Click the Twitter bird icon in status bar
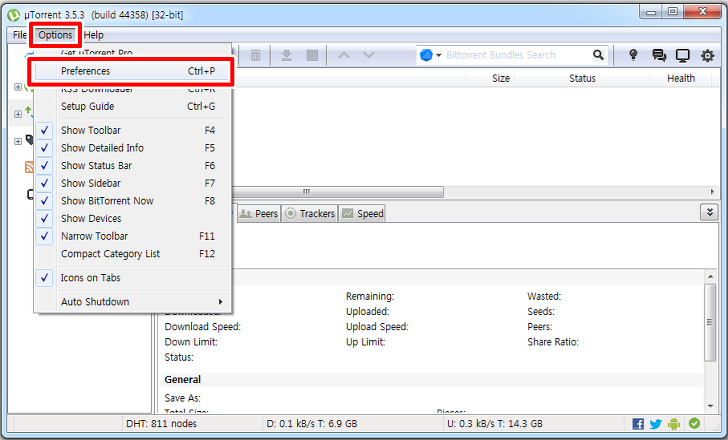 click(656, 424)
